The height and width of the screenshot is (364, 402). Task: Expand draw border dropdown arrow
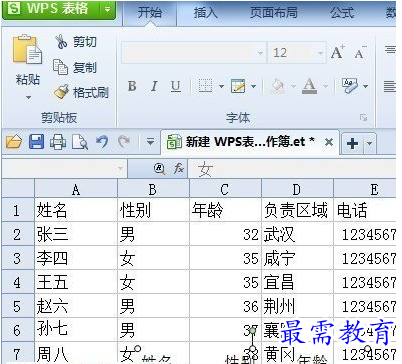[x=253, y=87]
